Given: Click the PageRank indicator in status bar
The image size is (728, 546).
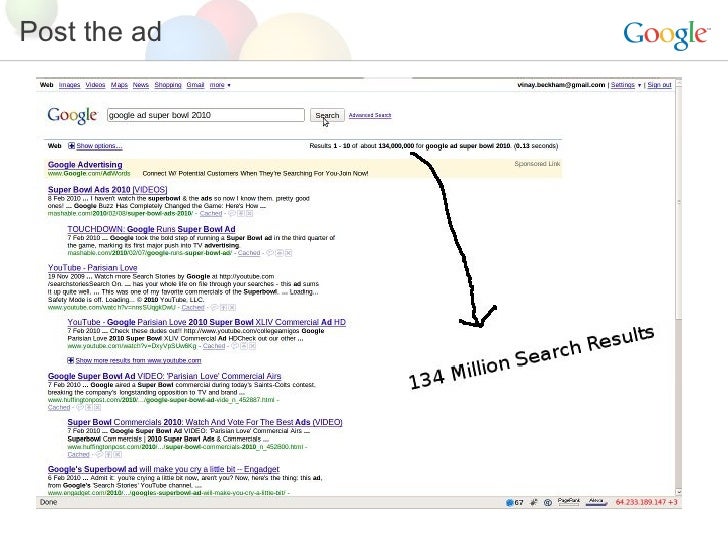Looking at the screenshot, I should (569, 502).
